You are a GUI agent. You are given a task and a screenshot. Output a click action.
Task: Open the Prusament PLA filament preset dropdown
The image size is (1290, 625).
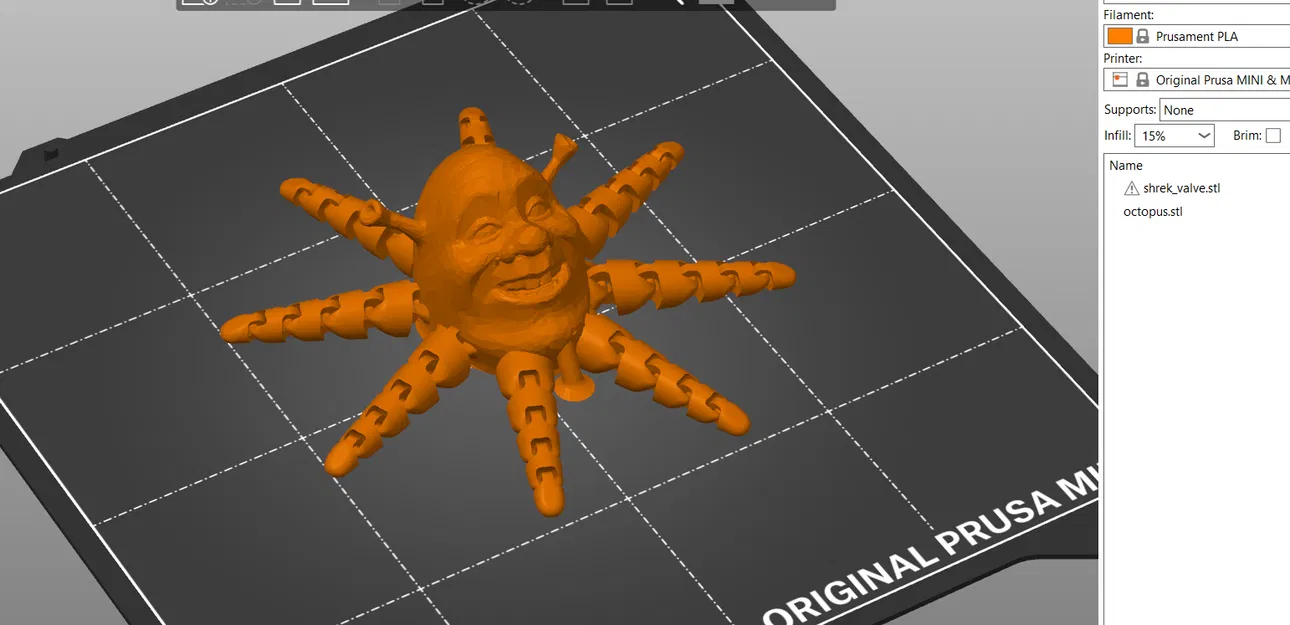pos(1197,36)
